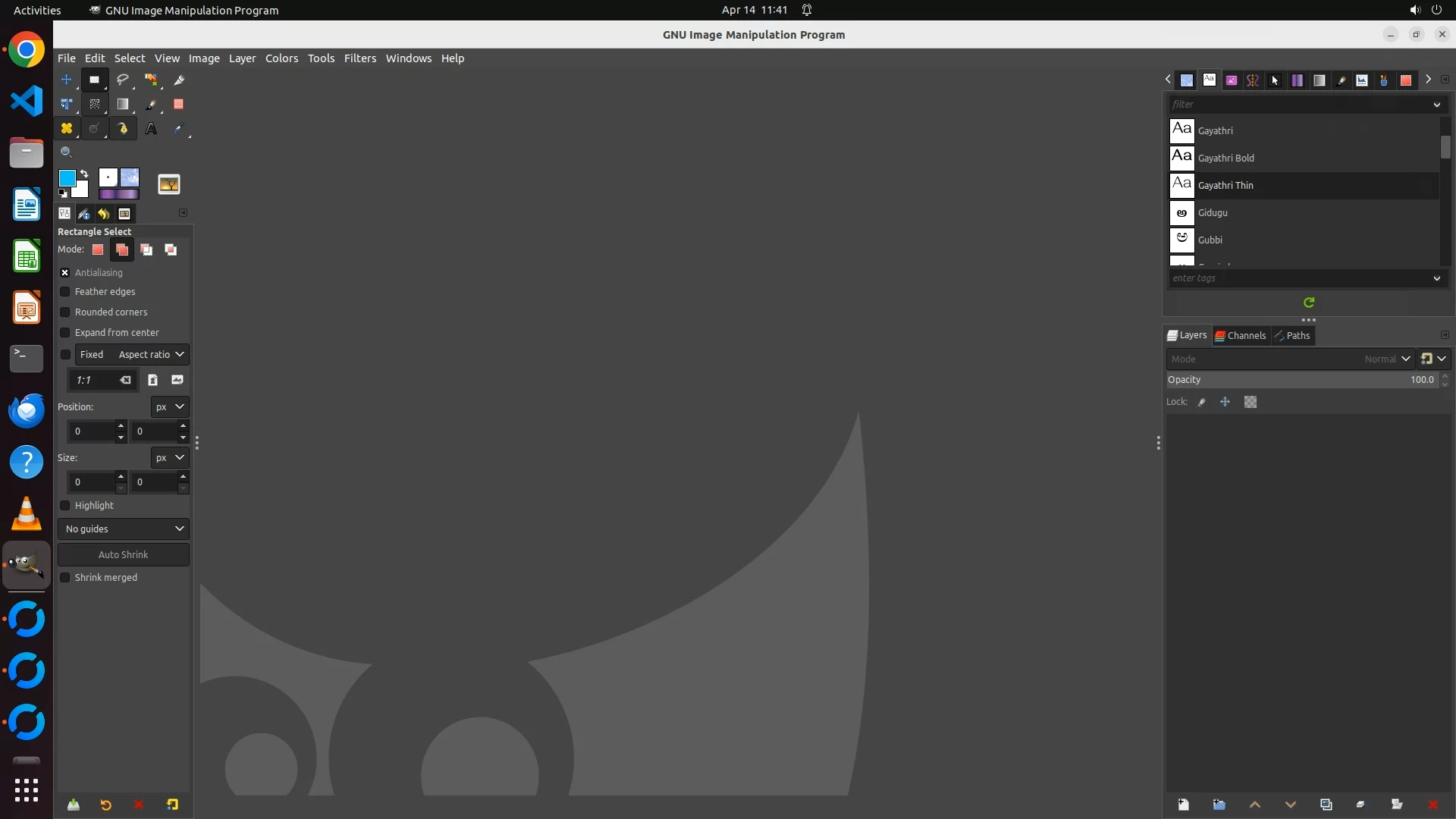Click refresh fonts green arrow icon
The image size is (1456, 819).
coord(1309,303)
